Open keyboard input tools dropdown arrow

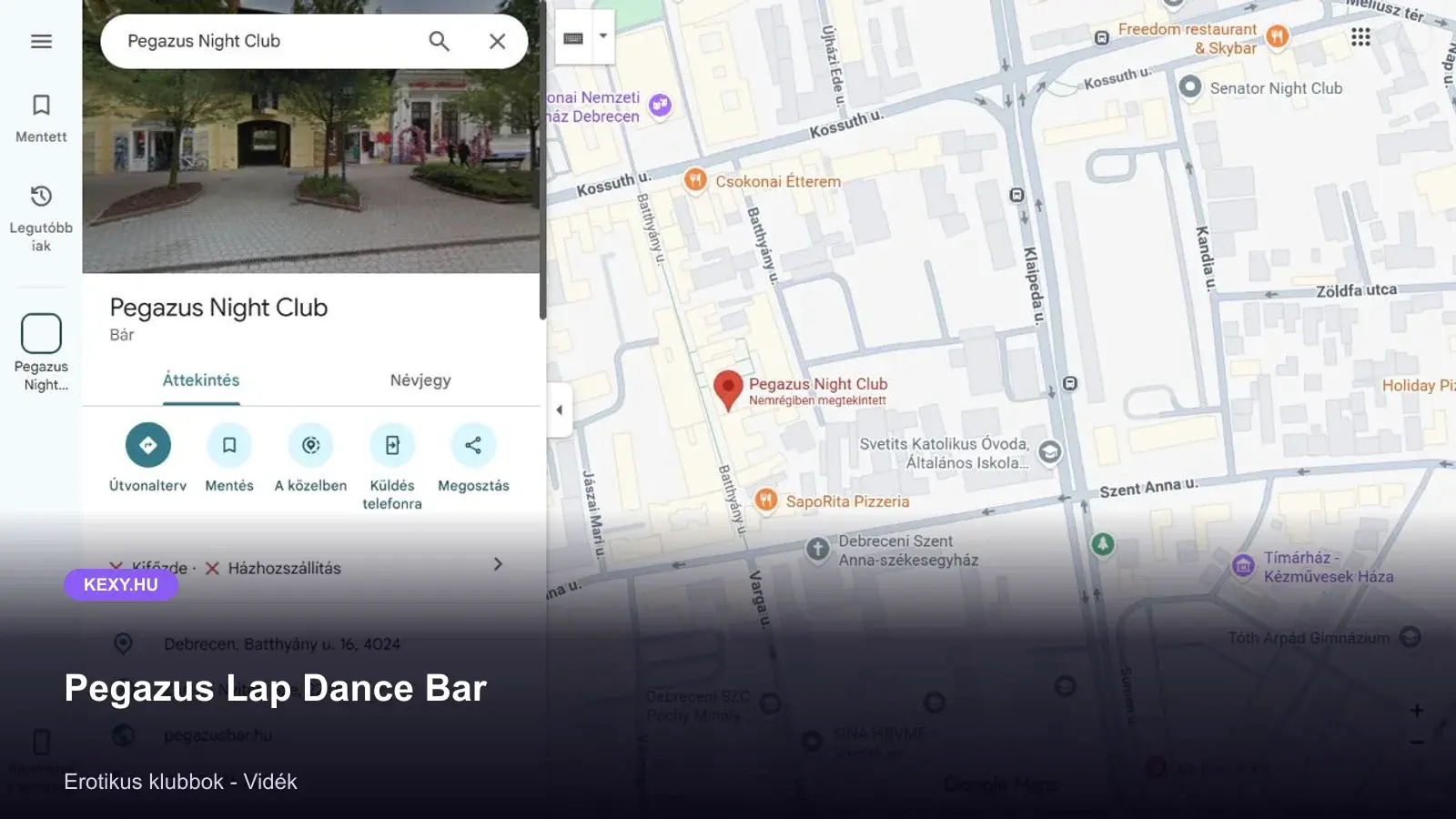click(602, 36)
